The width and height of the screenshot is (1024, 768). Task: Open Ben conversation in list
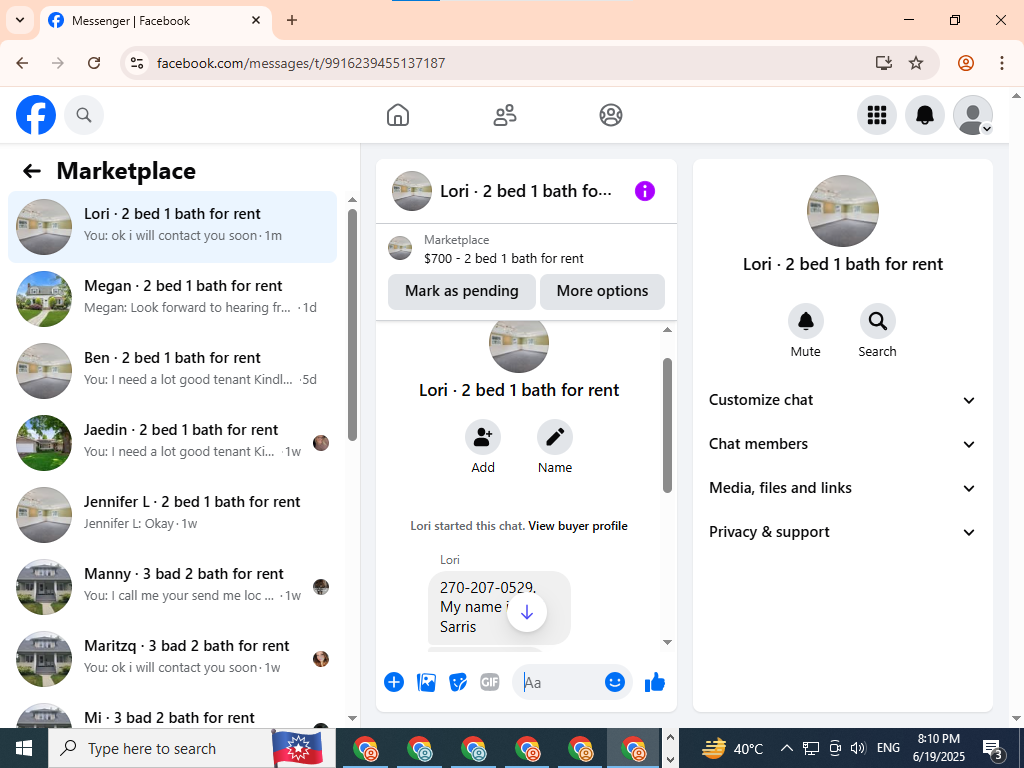172,371
